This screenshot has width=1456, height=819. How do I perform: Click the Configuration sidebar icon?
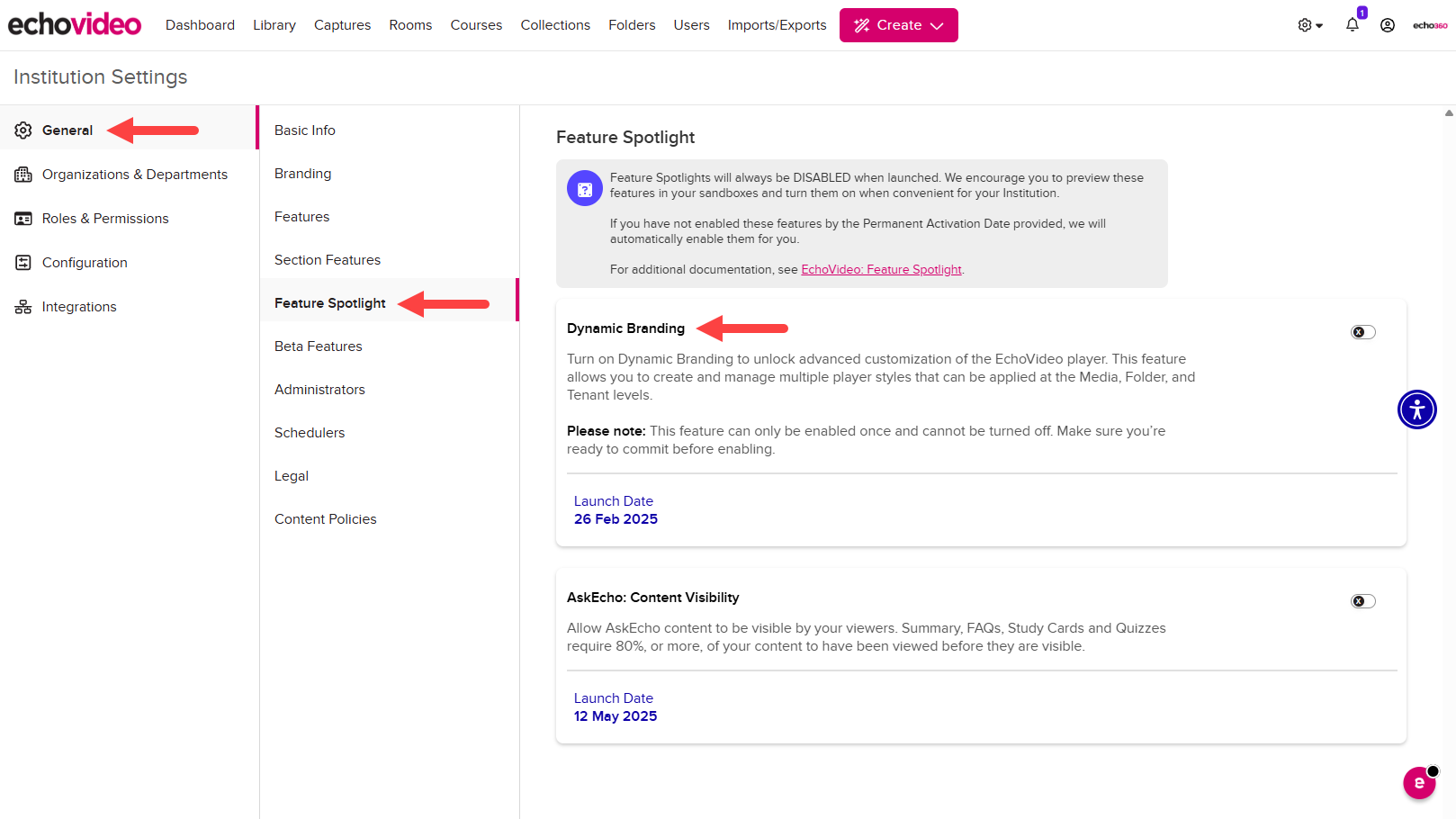(23, 262)
